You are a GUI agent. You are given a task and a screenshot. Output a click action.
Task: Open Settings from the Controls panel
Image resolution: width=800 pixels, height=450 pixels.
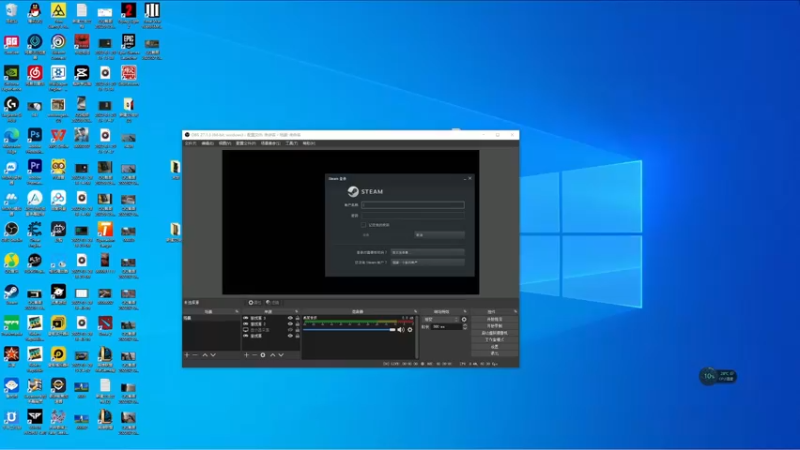[x=494, y=346]
